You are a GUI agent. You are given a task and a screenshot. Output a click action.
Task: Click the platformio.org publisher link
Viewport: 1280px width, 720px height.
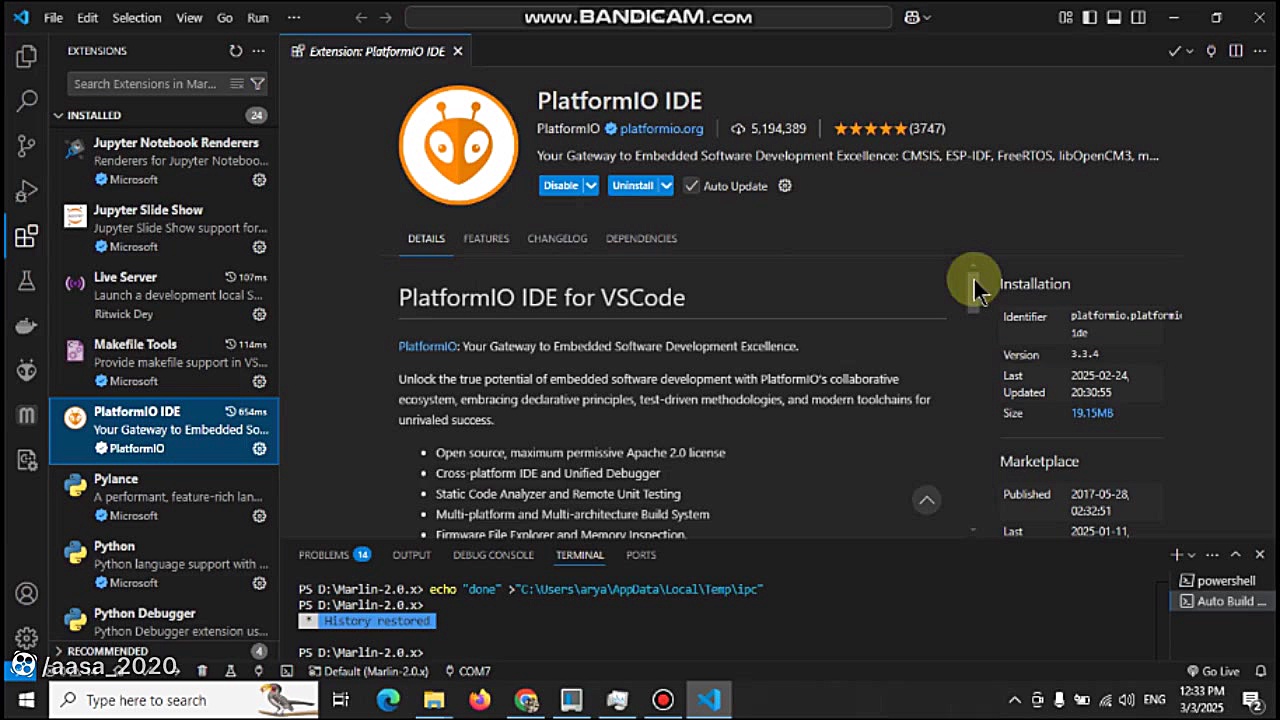(x=661, y=129)
